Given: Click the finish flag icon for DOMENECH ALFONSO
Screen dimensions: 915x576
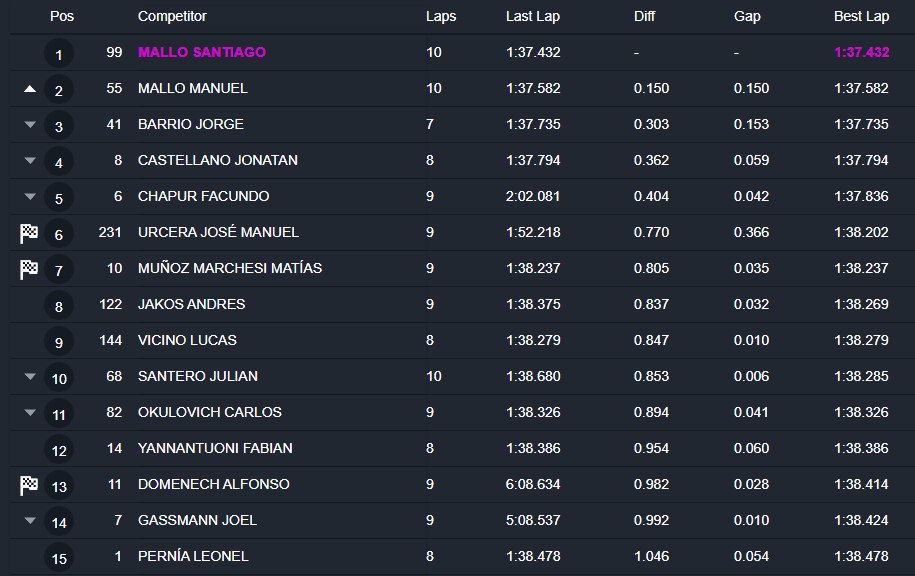Looking at the screenshot, I should (x=29, y=485).
